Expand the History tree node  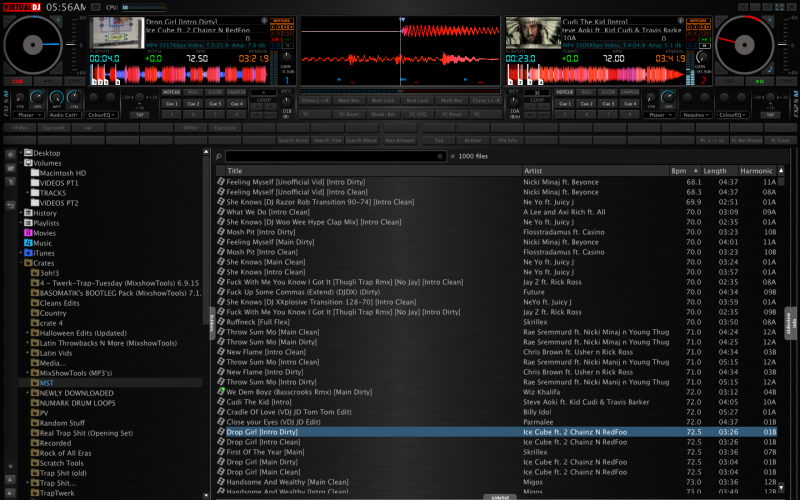[x=21, y=213]
